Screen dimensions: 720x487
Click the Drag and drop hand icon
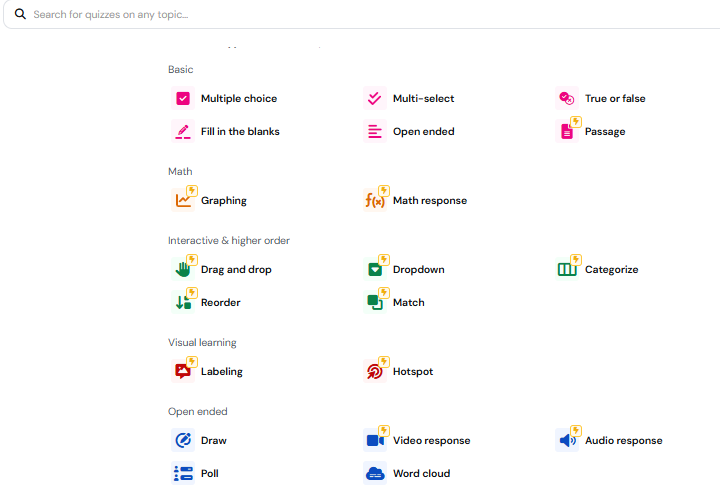coord(183,270)
